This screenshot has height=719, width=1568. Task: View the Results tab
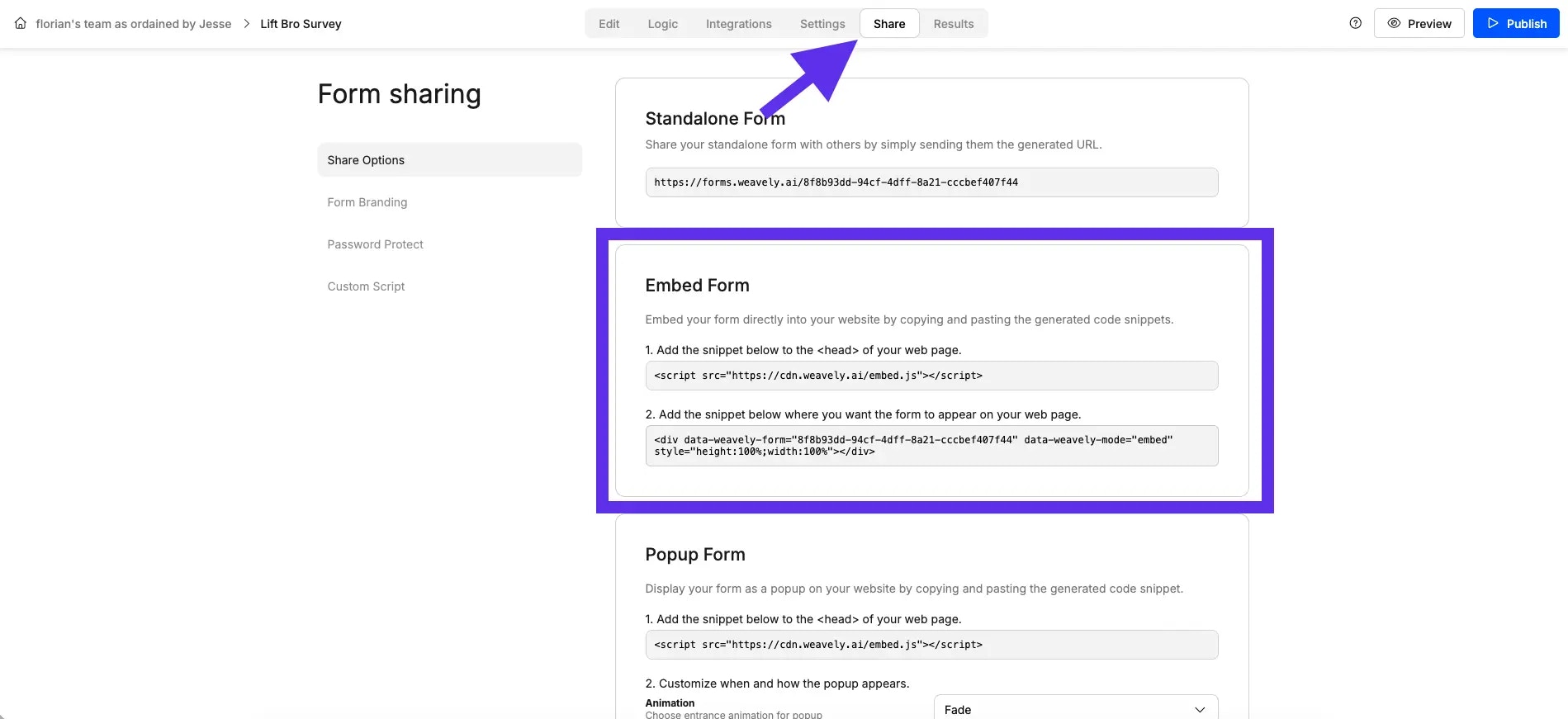[x=953, y=23]
